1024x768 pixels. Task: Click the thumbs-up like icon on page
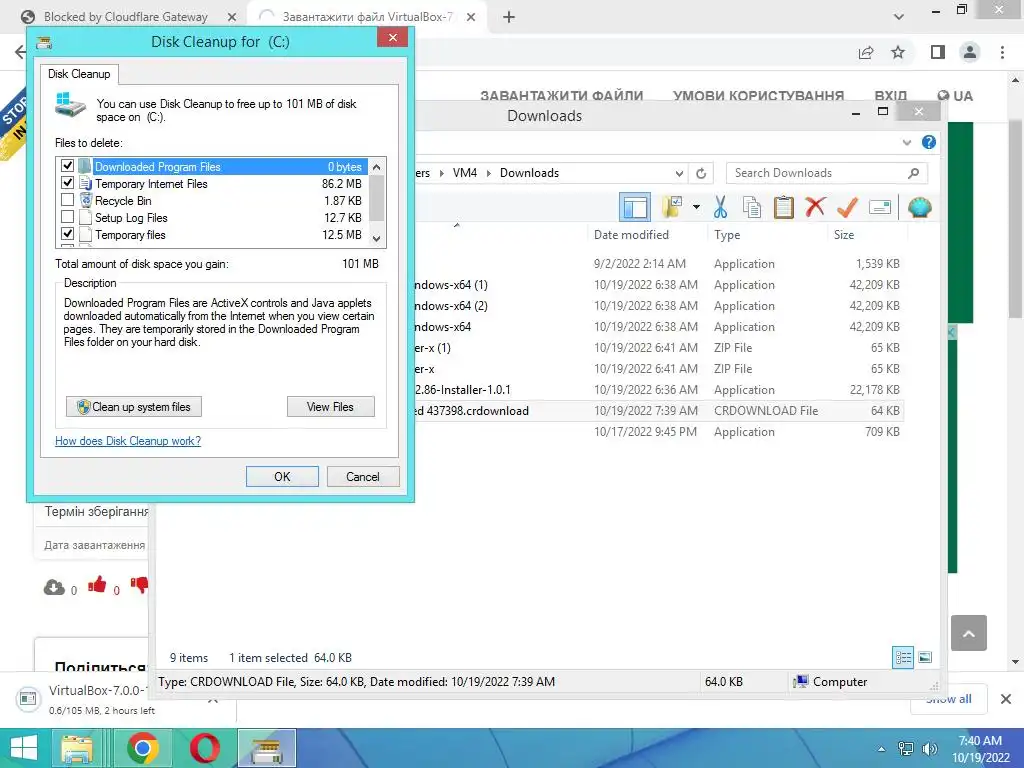(97, 585)
